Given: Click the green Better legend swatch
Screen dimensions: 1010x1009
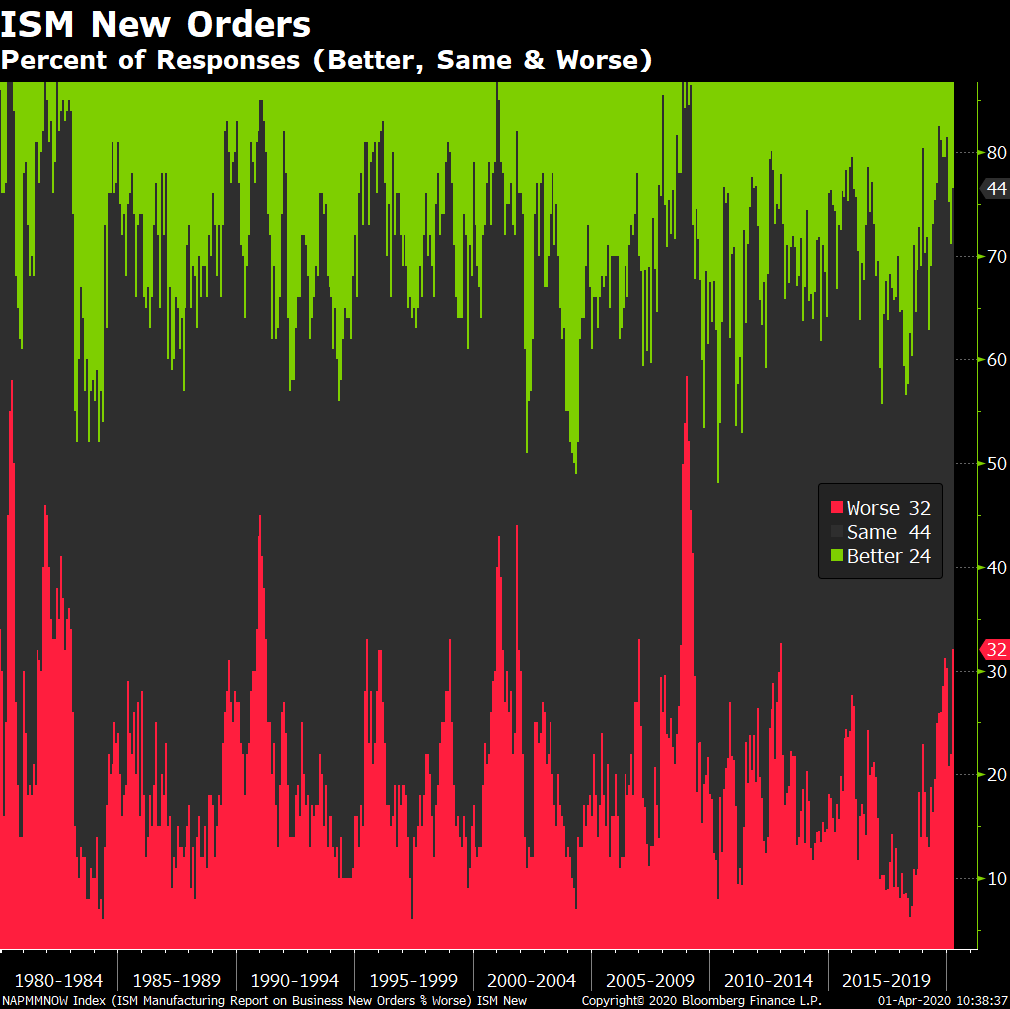Looking at the screenshot, I should click(x=837, y=555).
